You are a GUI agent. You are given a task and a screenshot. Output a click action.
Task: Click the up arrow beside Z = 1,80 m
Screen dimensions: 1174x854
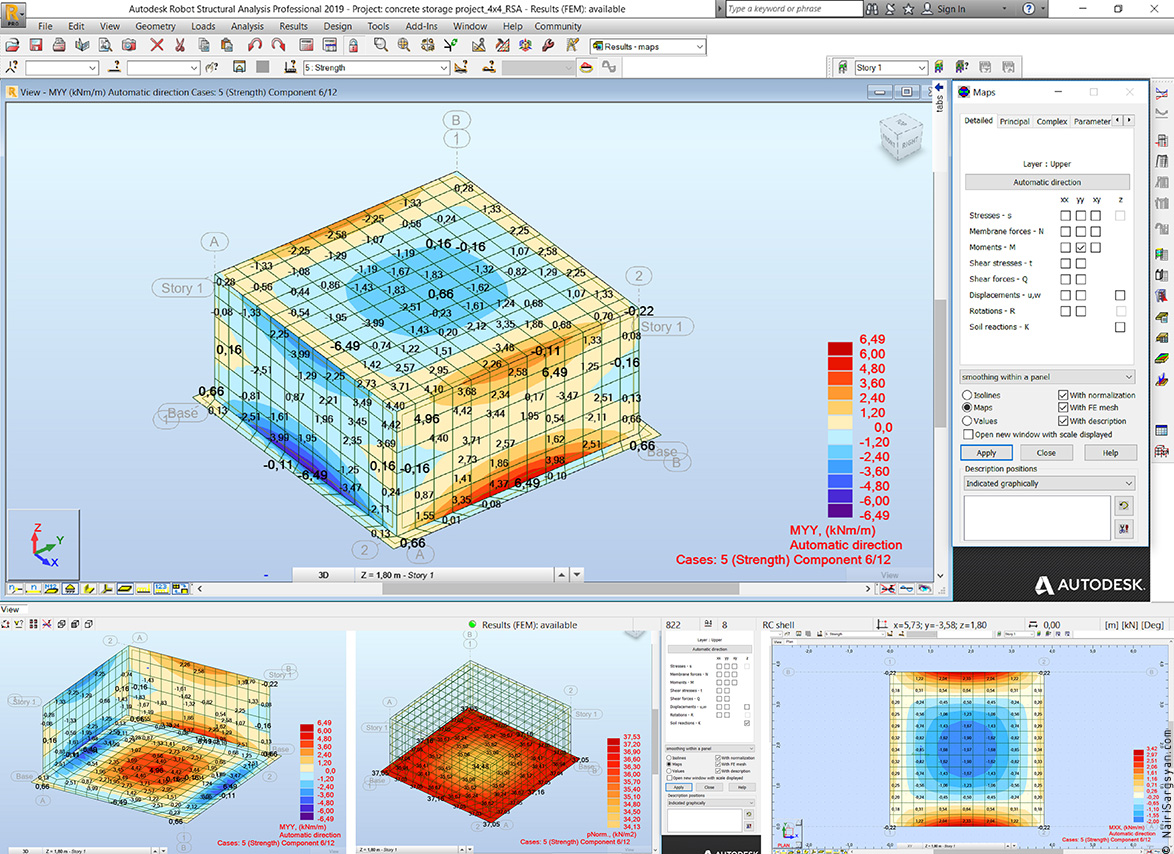pos(561,575)
